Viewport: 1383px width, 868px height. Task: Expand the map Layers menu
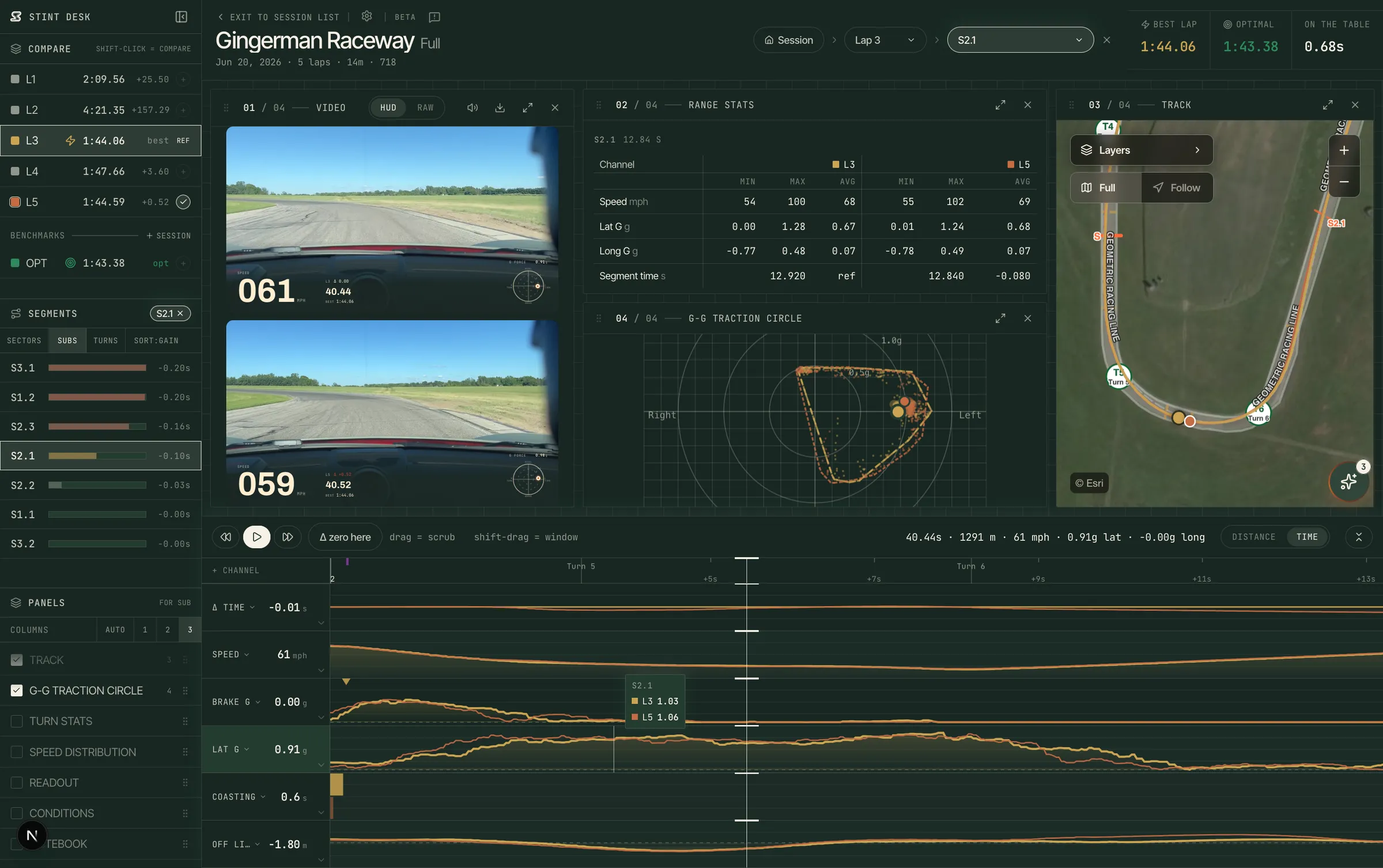point(1141,150)
